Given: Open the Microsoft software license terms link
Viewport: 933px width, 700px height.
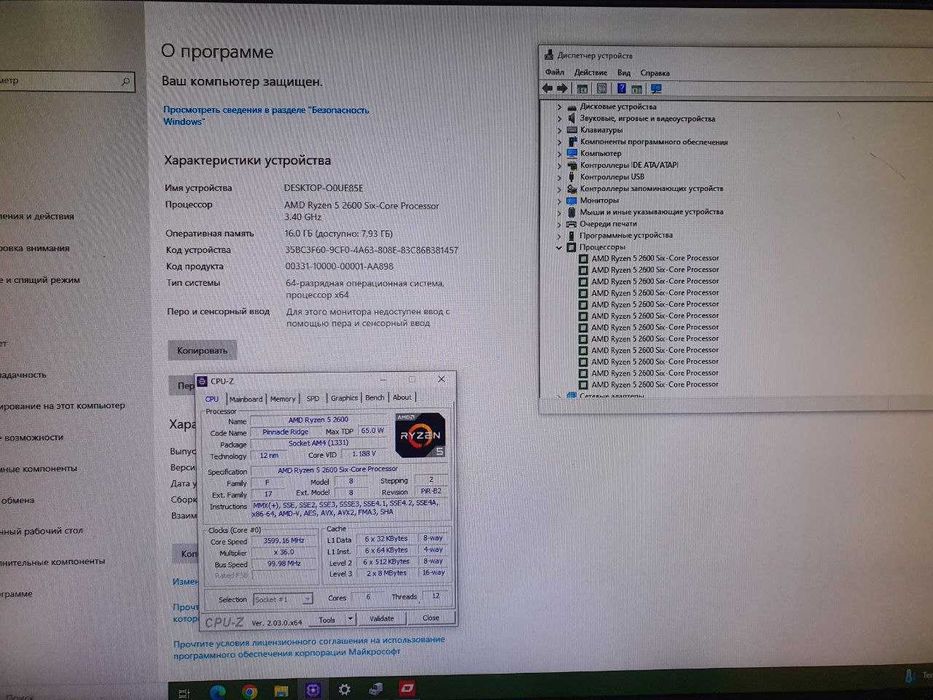Looking at the screenshot, I should point(309,646).
